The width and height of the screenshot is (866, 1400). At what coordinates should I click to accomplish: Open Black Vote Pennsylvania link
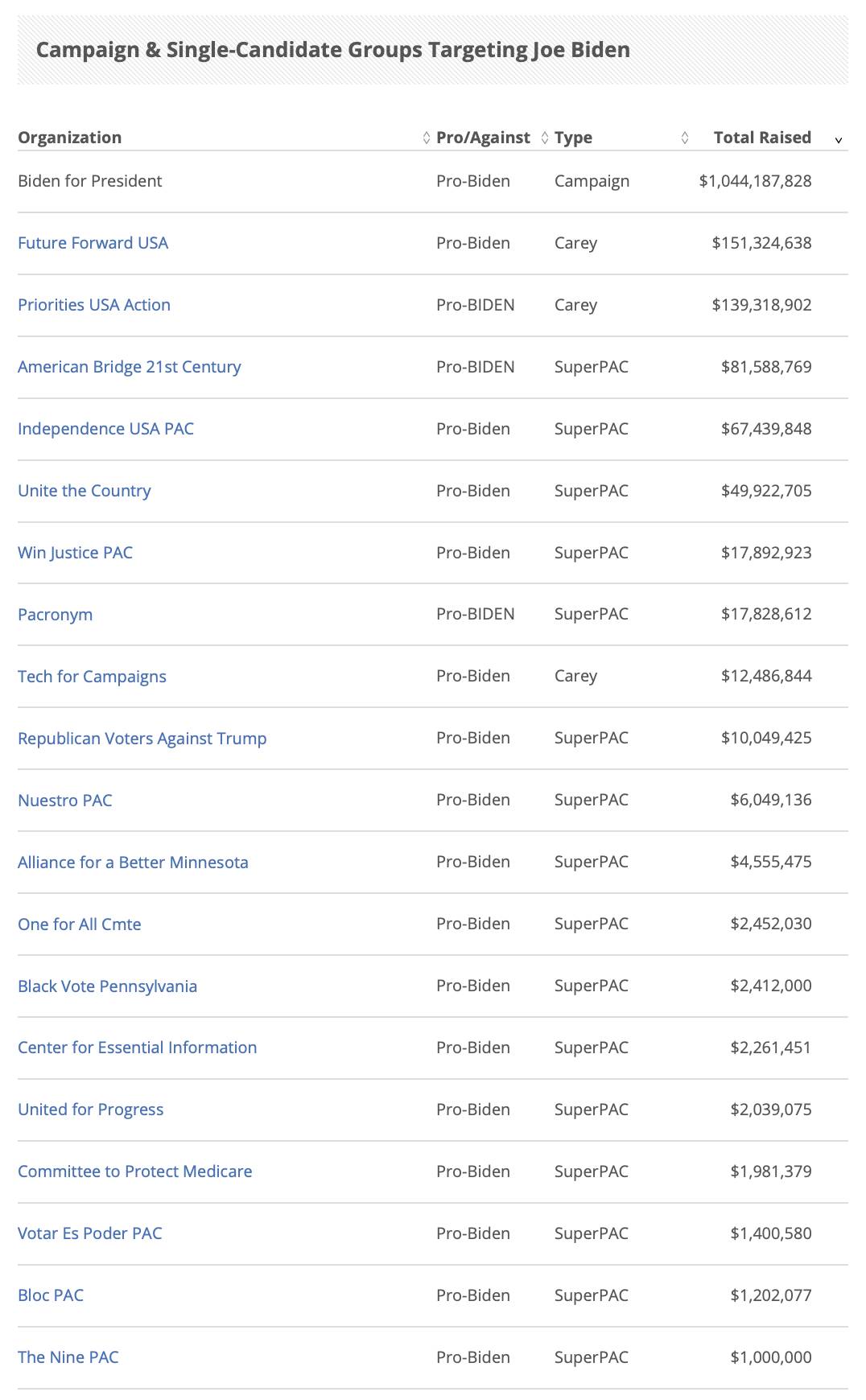point(107,986)
